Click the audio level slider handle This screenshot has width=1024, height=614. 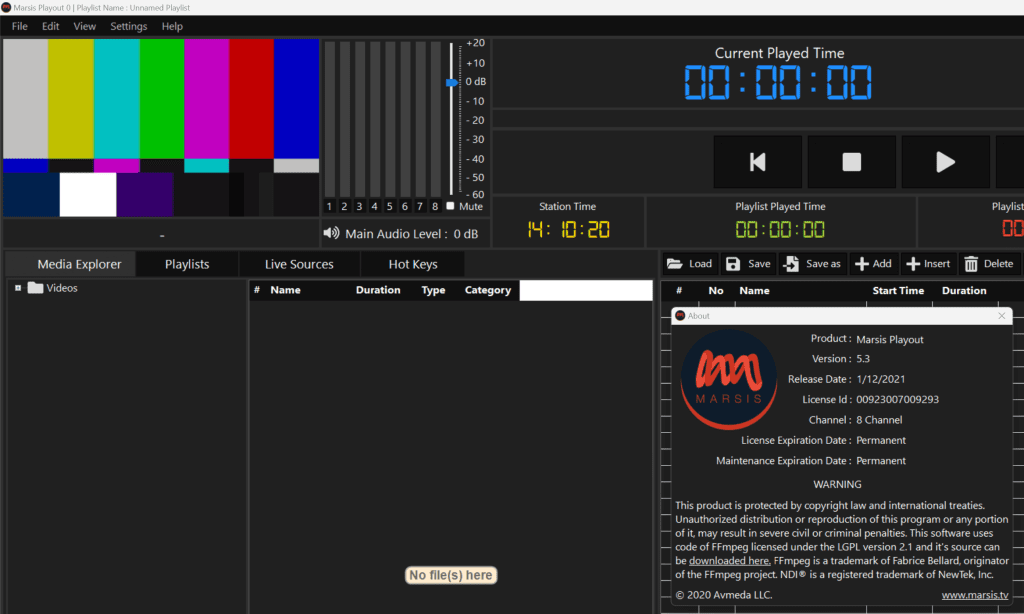[451, 82]
